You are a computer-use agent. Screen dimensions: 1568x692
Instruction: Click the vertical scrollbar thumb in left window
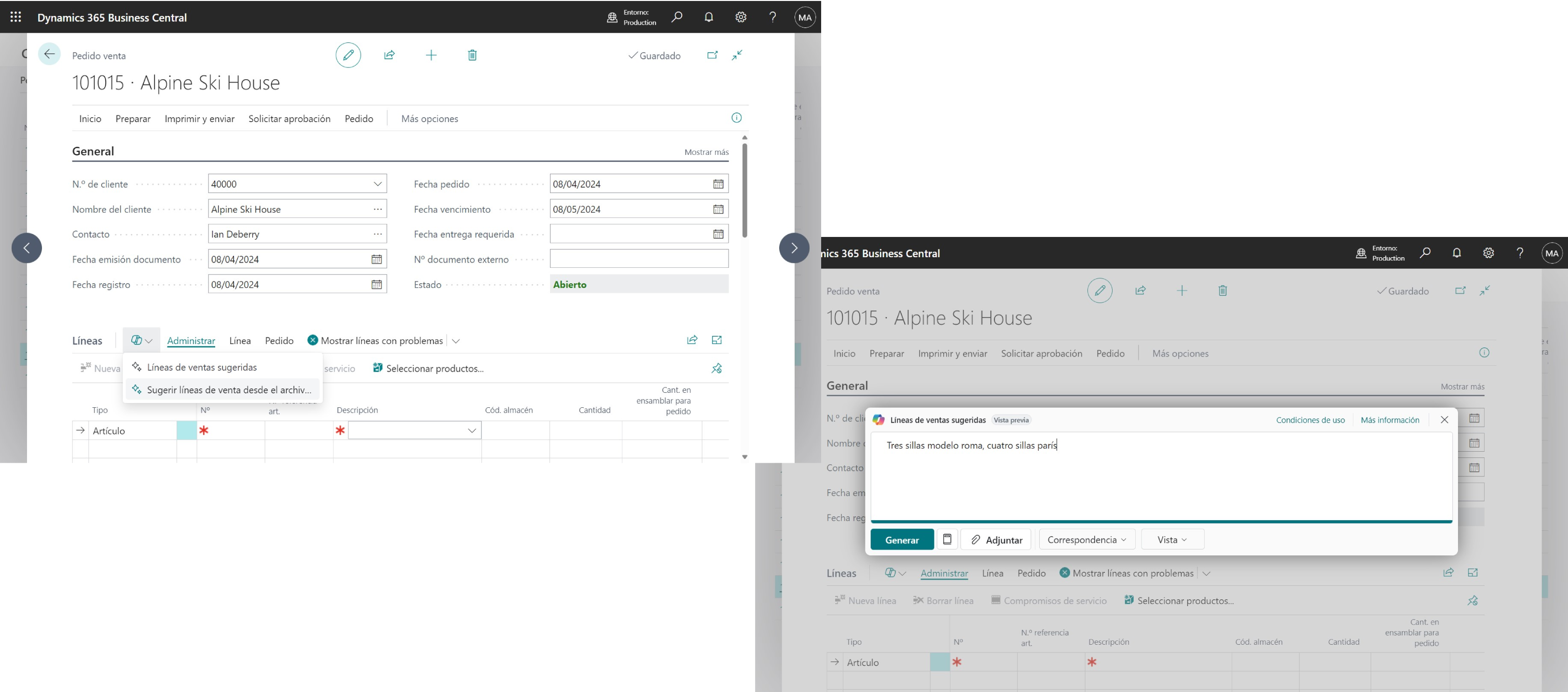coord(744,190)
